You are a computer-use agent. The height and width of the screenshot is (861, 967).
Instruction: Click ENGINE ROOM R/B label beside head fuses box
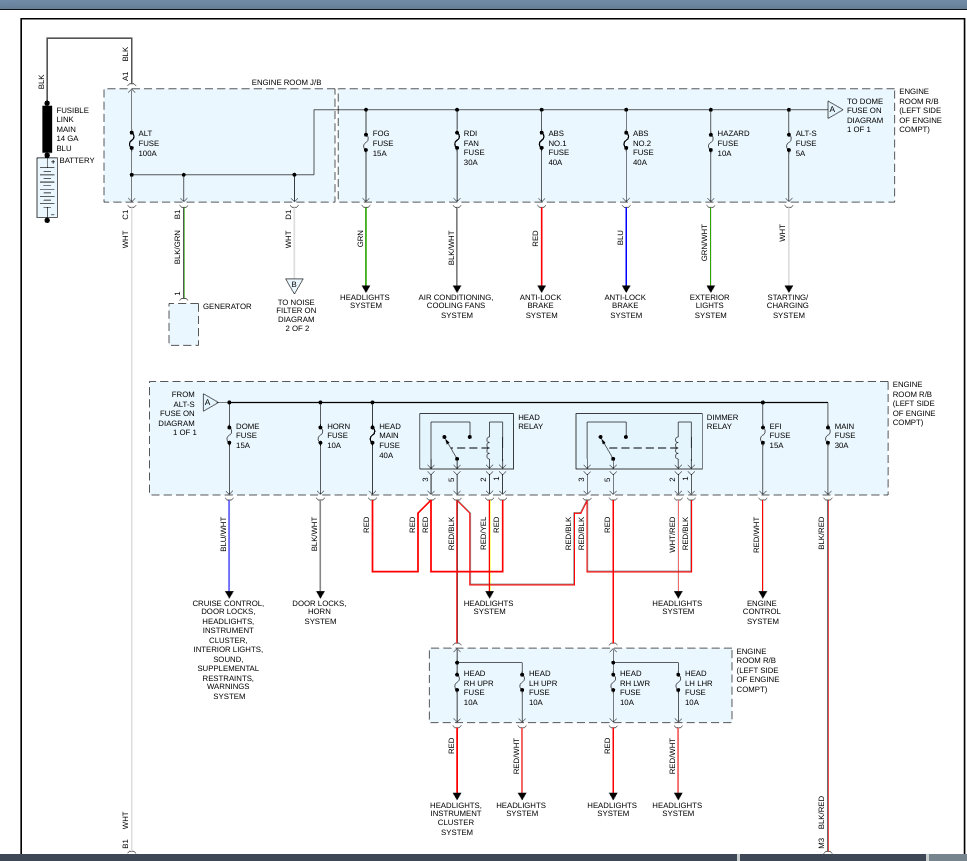coord(757,670)
